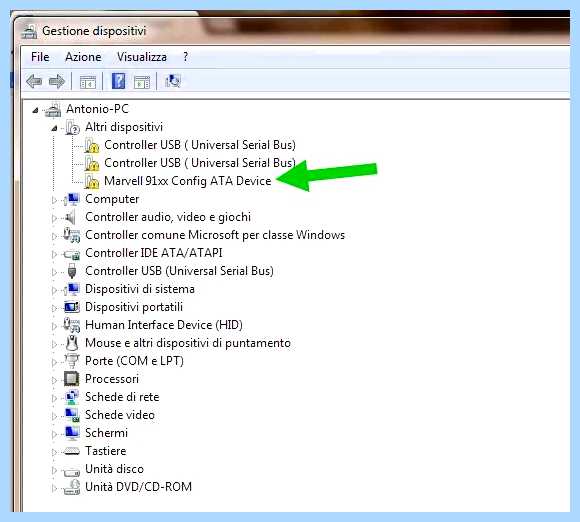
Task: Open the Visualizza menu
Action: [x=142, y=57]
